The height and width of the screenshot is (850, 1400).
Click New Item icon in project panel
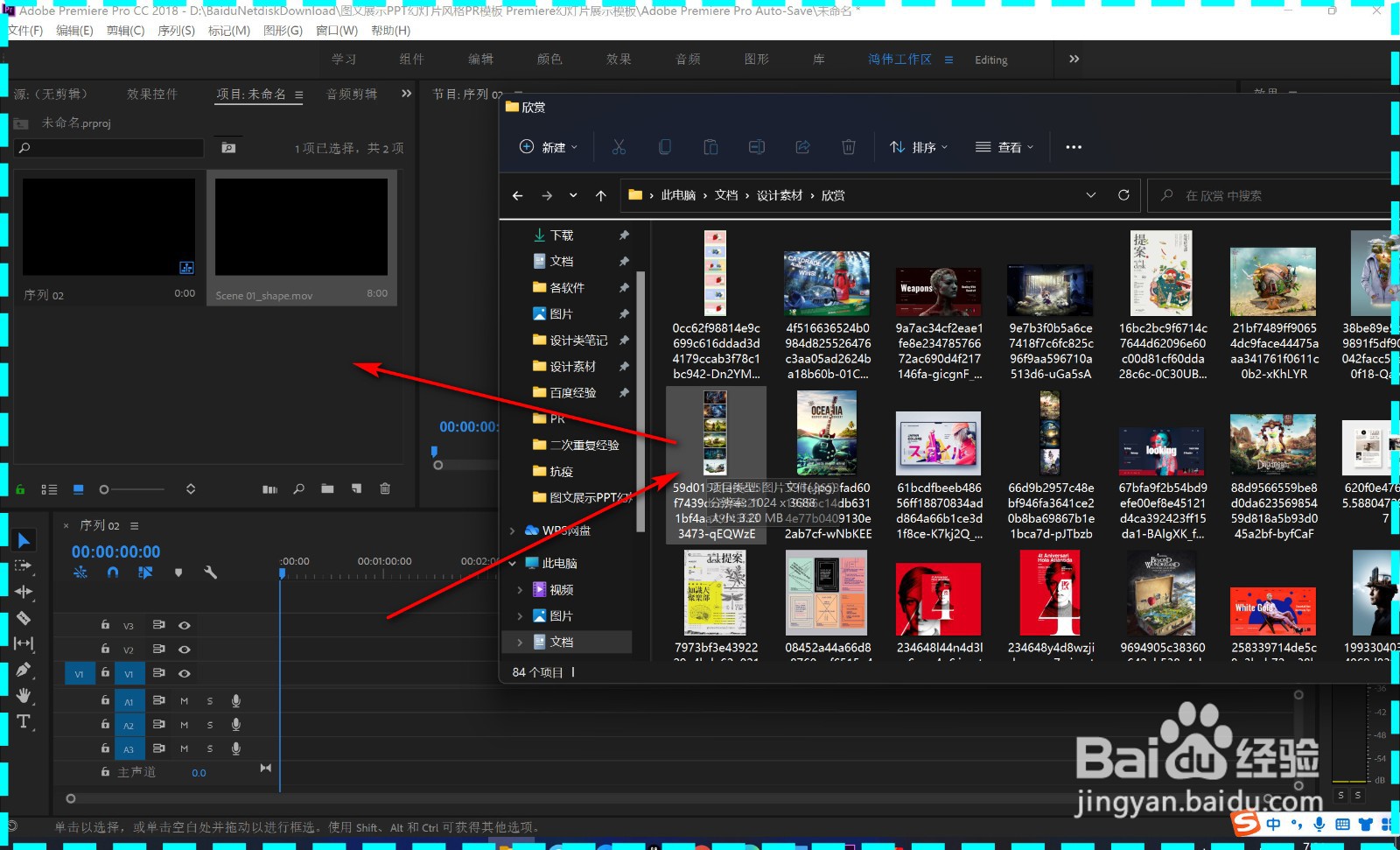coord(356,489)
